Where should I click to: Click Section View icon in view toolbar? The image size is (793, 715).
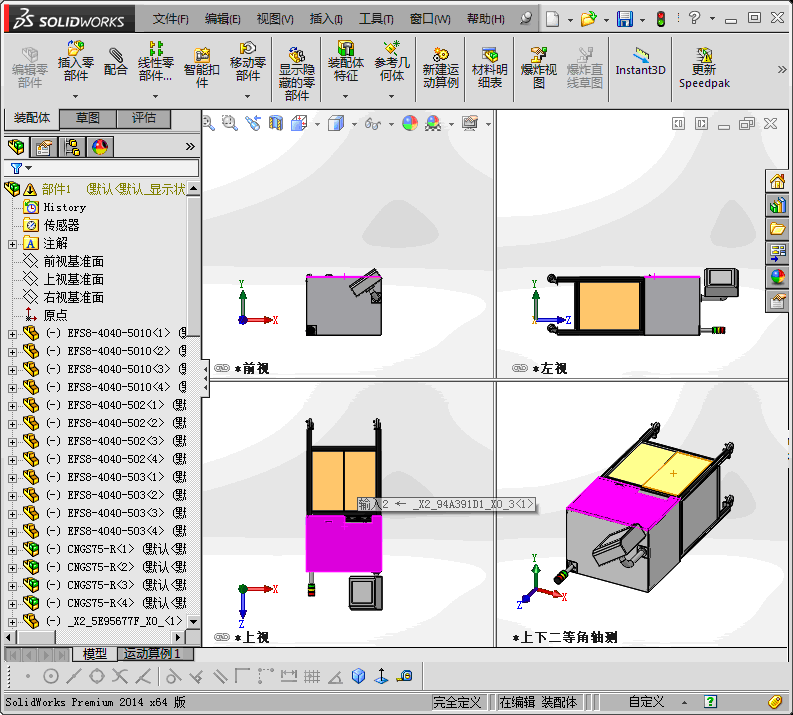[x=276, y=123]
